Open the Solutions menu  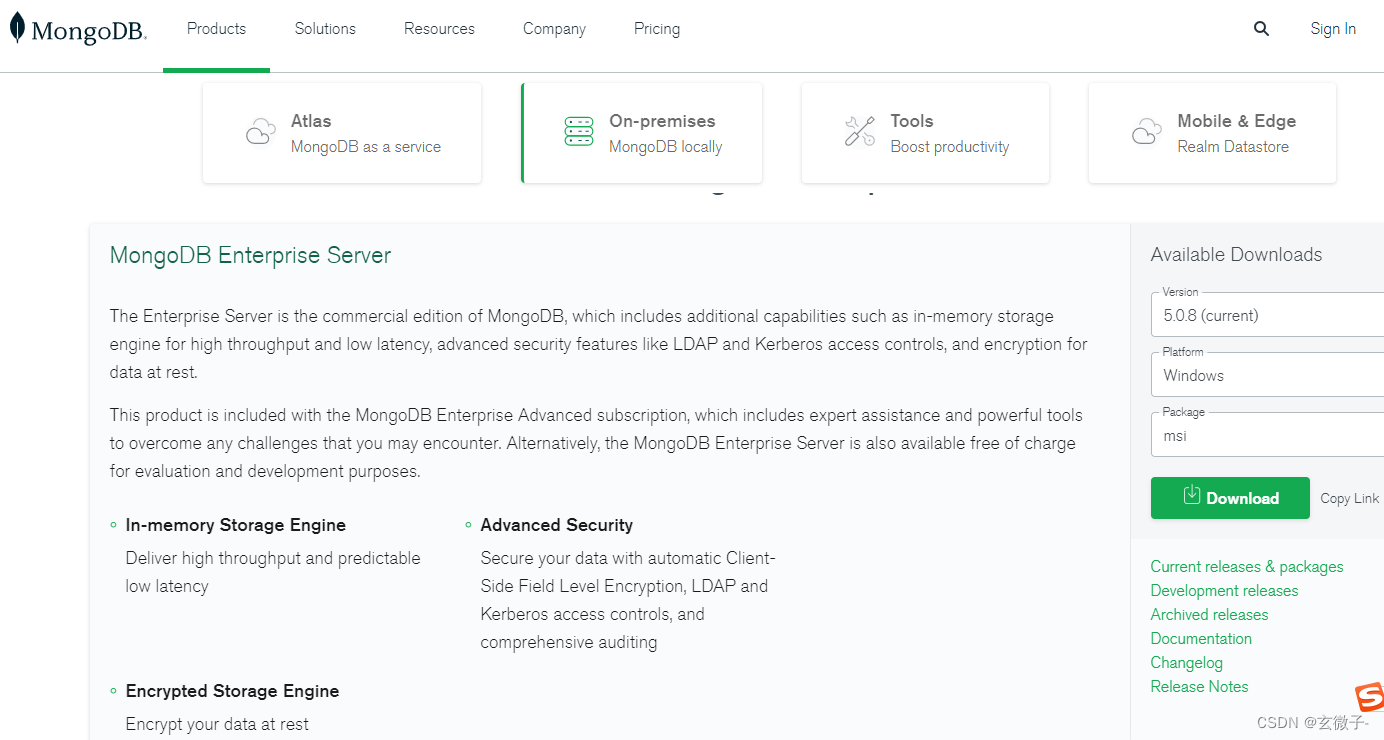325,29
